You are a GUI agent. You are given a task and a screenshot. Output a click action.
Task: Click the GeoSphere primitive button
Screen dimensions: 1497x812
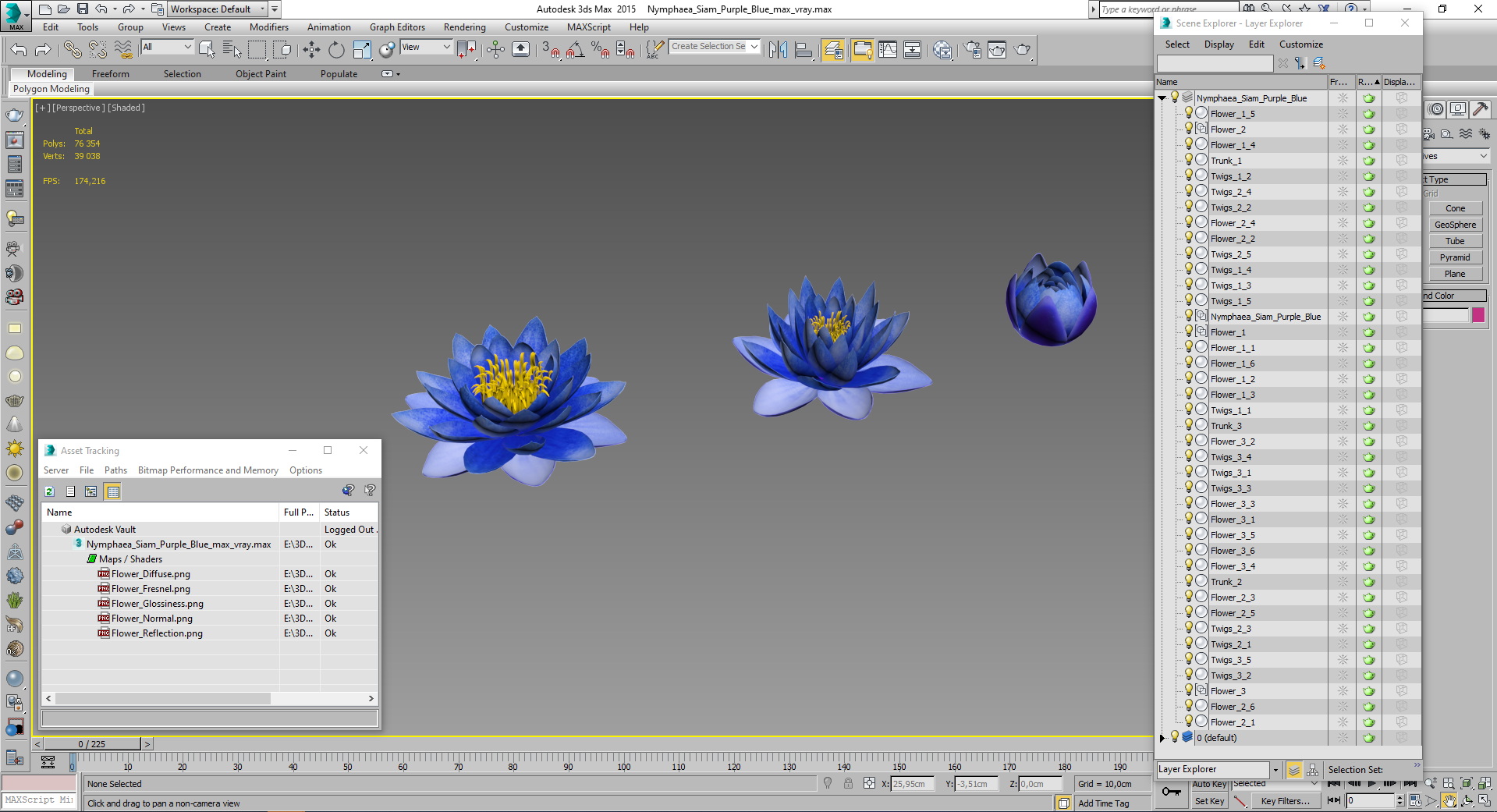(1455, 225)
